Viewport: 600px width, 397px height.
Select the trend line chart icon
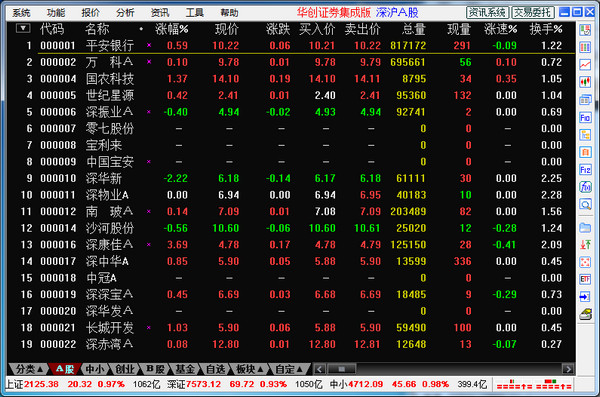click(x=585, y=65)
